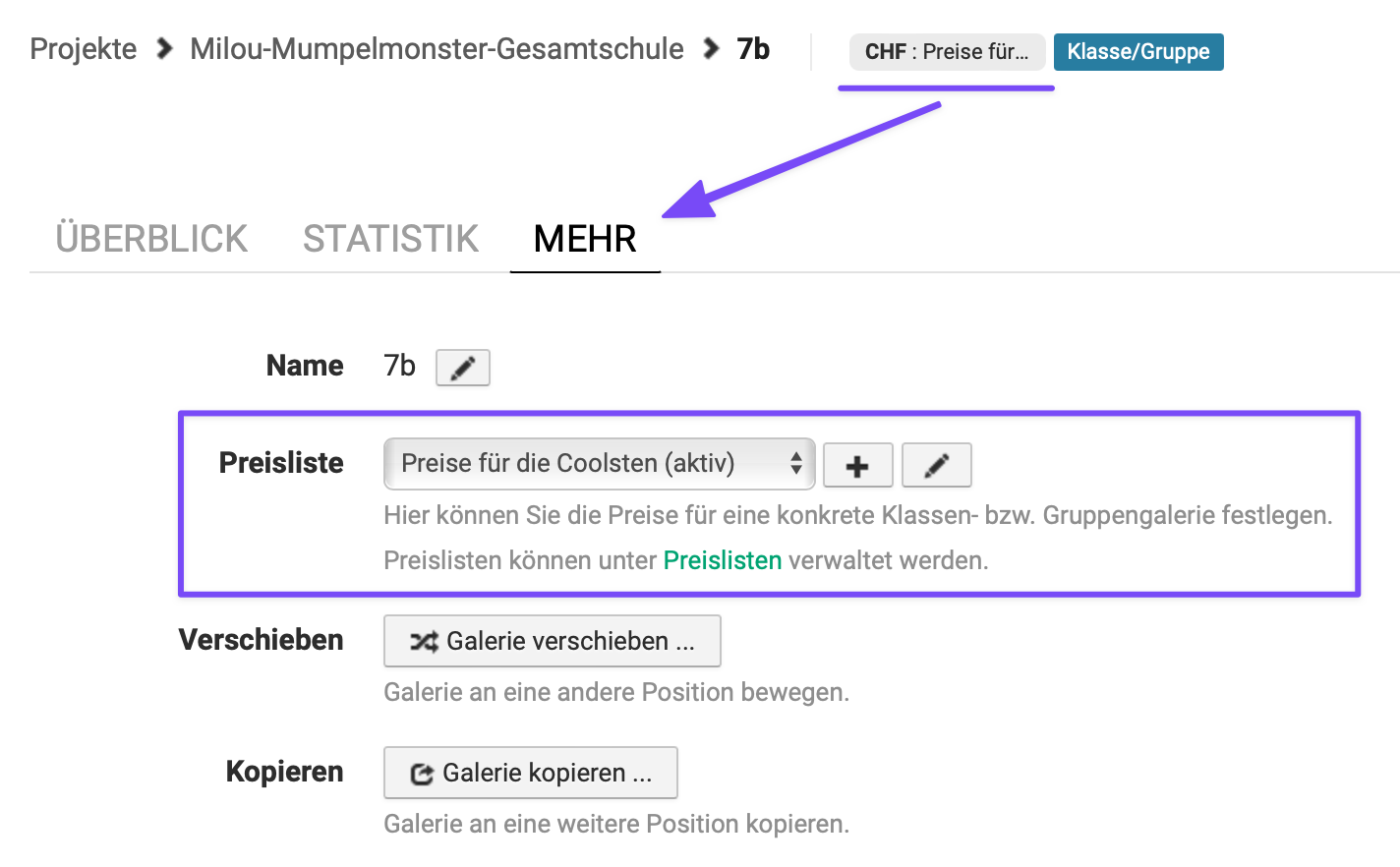The width and height of the screenshot is (1400, 867).
Task: Edit the gallery name with the pencil icon
Action: click(x=462, y=368)
